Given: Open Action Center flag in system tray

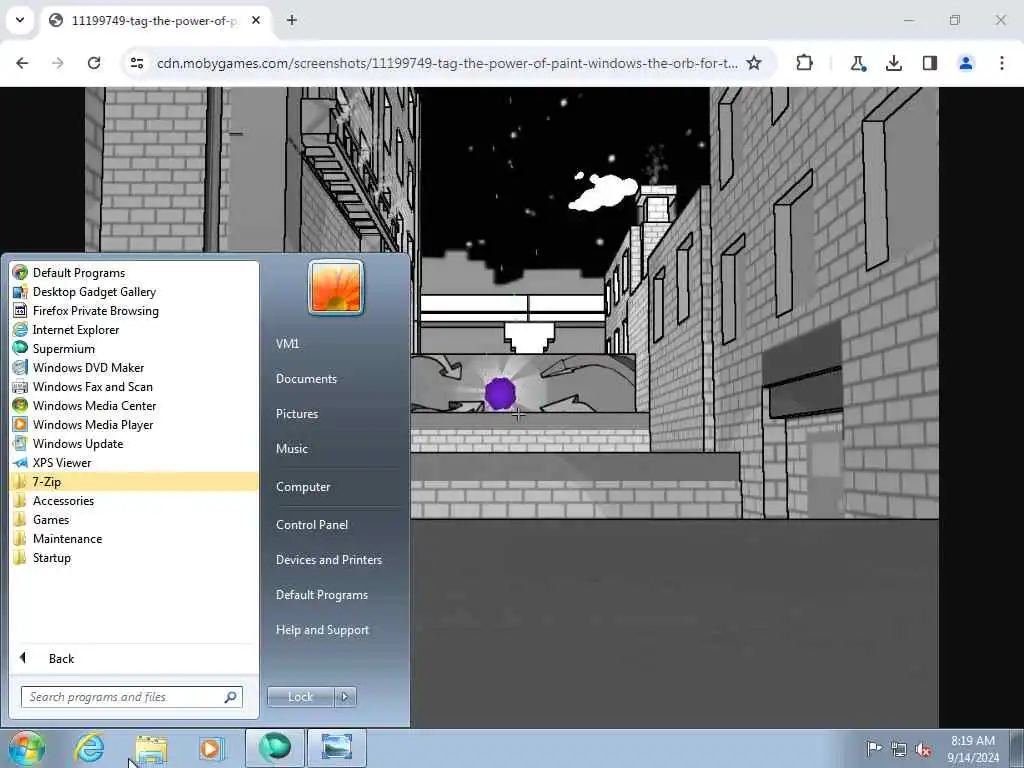Looking at the screenshot, I should (874, 748).
